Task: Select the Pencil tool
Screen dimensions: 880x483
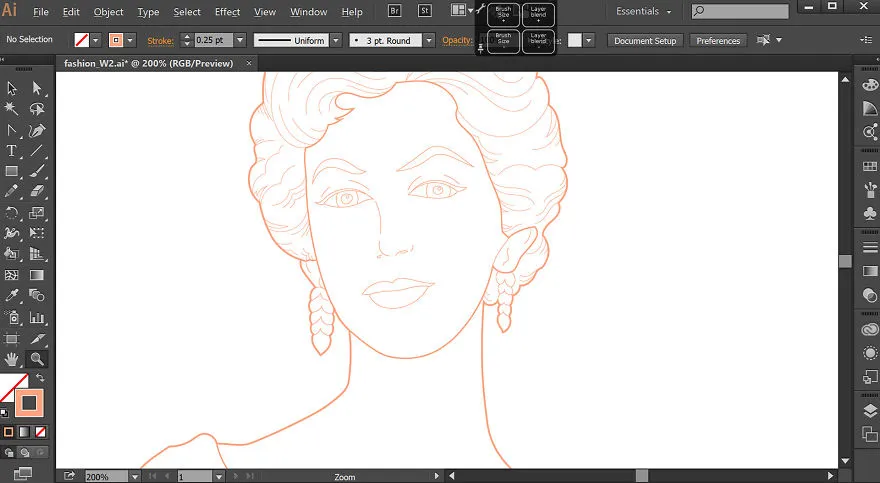Action: [x=12, y=192]
